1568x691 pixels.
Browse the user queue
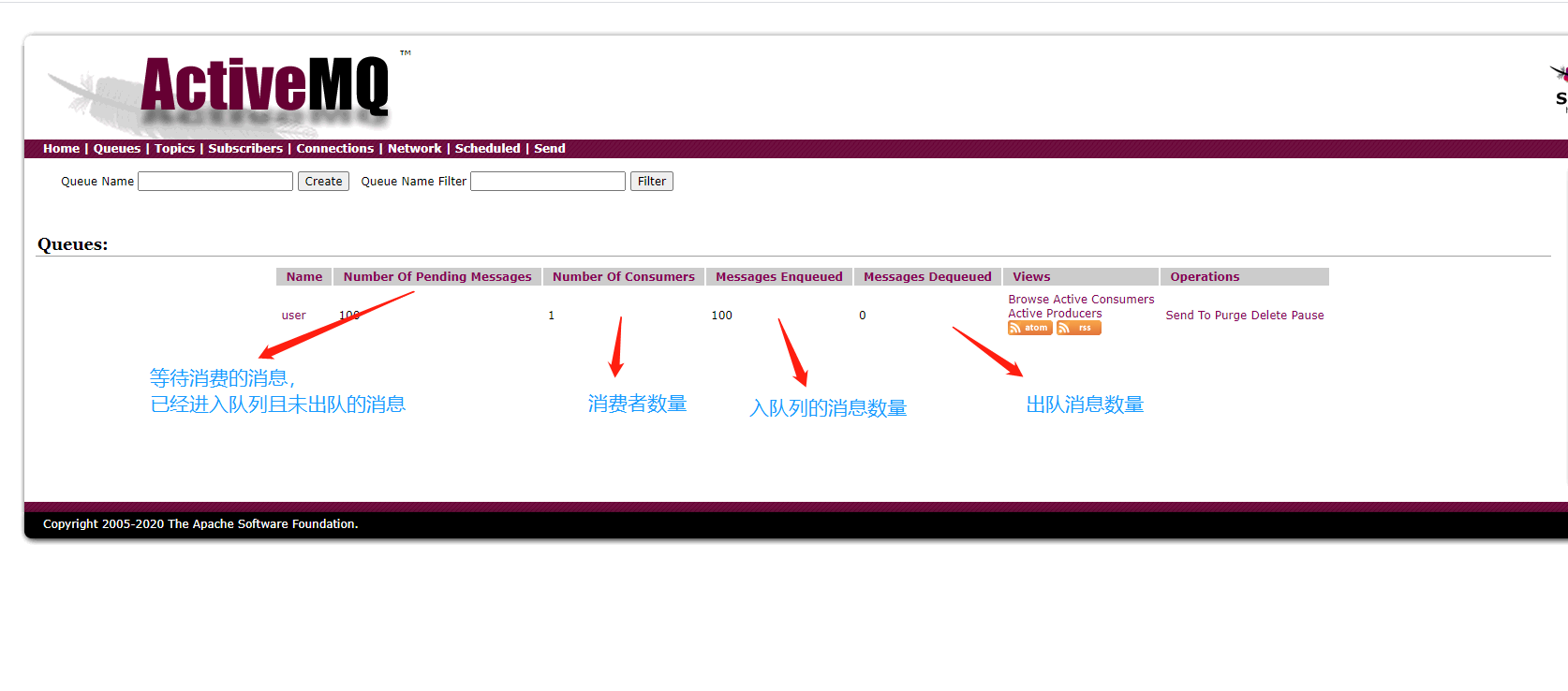tap(1028, 300)
